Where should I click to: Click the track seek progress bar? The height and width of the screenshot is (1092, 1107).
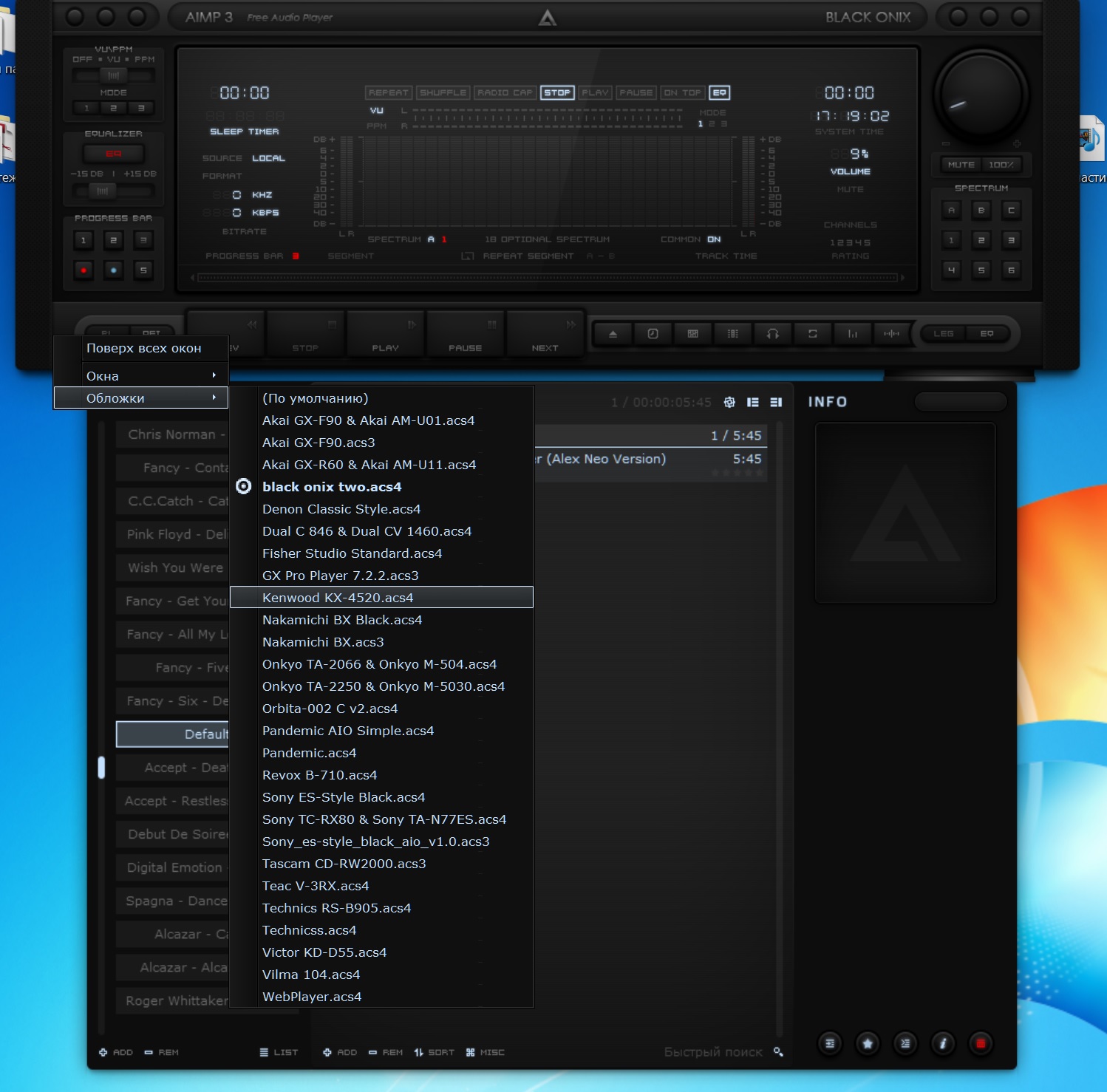point(547,278)
